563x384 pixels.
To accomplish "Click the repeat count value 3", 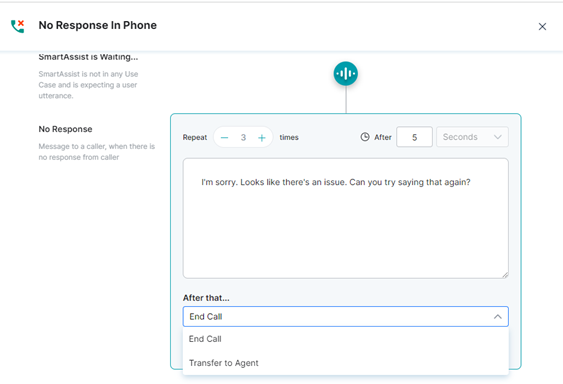I will pos(243,138).
